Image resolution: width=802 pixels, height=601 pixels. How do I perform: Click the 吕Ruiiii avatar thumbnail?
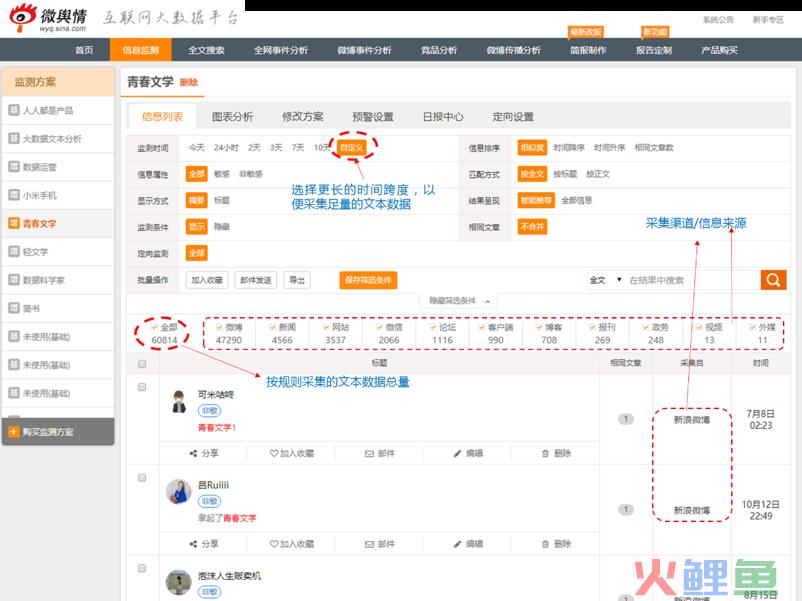[179, 492]
